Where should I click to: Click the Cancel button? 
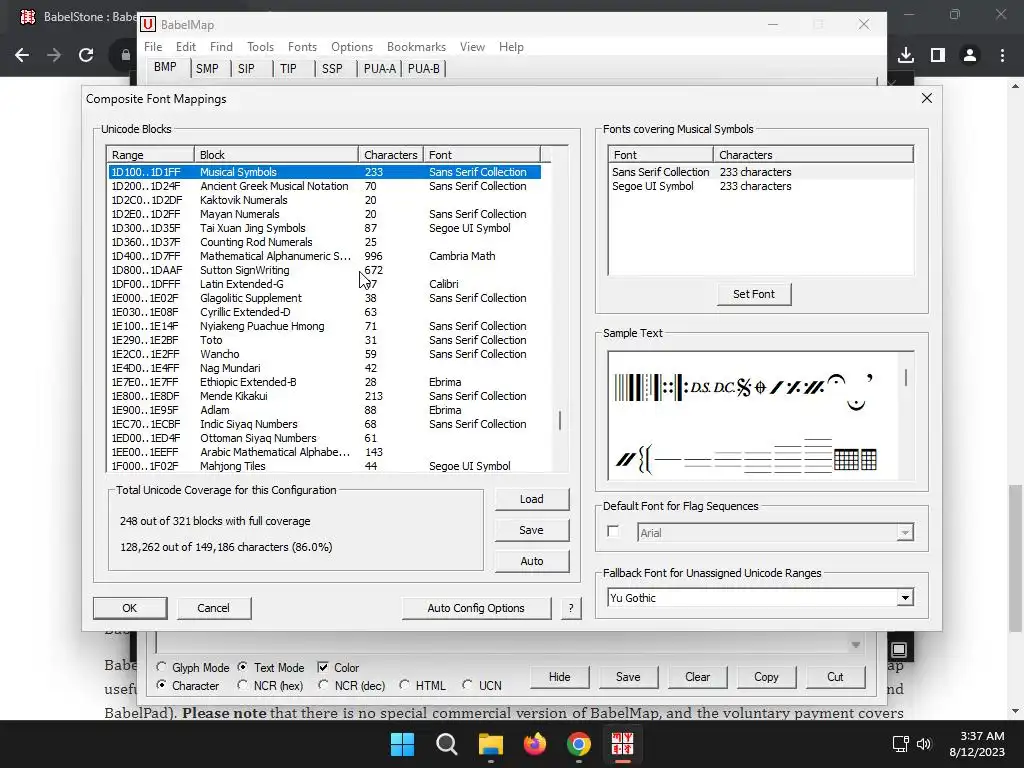click(x=214, y=608)
